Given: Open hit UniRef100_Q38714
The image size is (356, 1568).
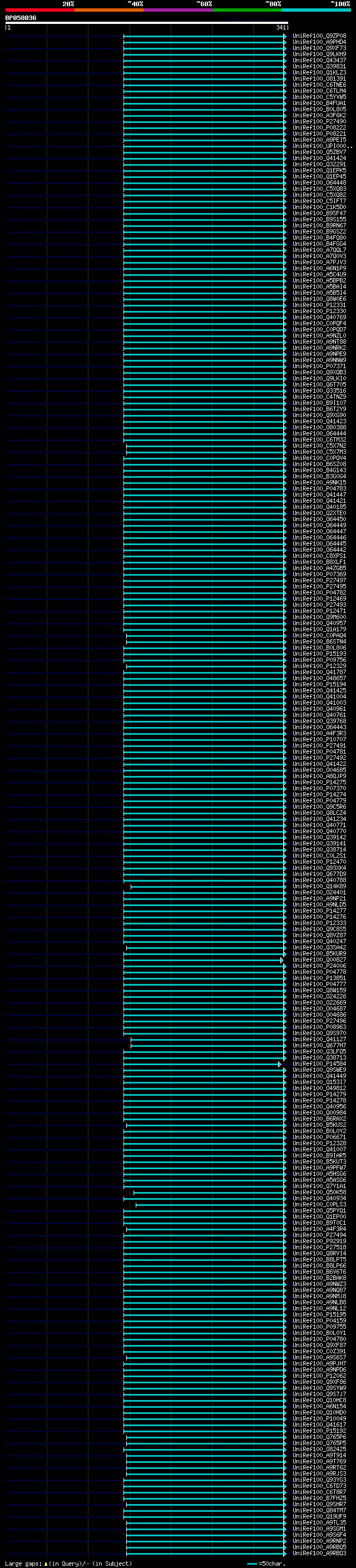Looking at the screenshot, I should 319,849.
